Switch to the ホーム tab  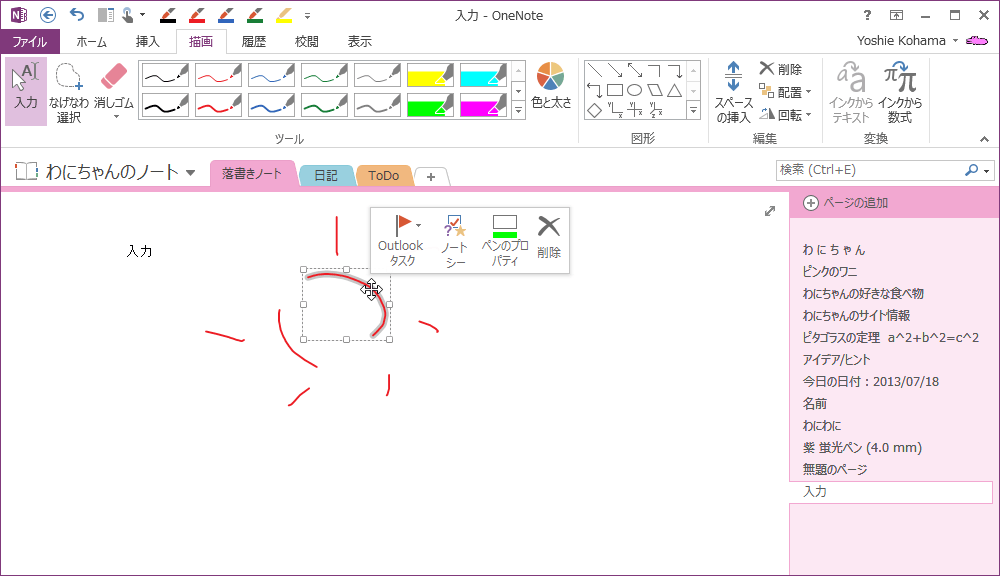(x=91, y=41)
